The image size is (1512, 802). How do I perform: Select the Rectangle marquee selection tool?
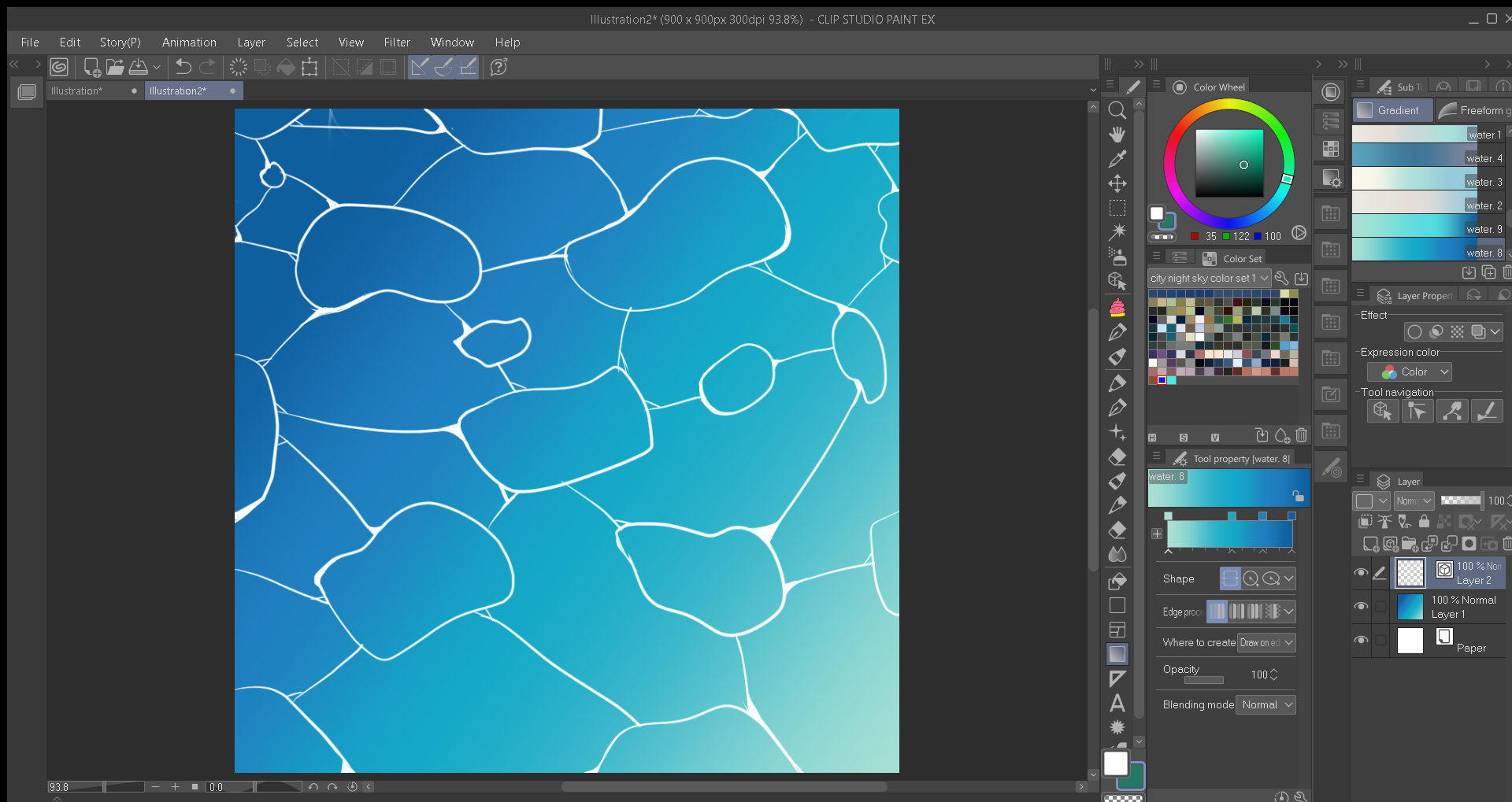[1117, 208]
